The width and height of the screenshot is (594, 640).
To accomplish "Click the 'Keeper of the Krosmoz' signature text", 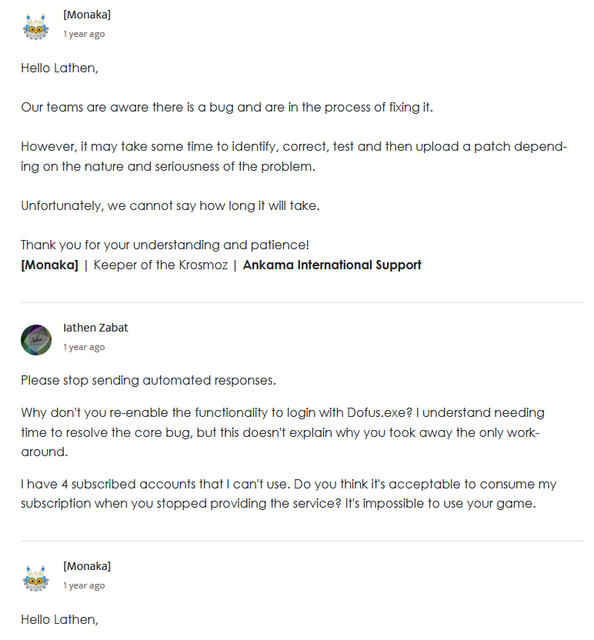I will tap(160, 265).
